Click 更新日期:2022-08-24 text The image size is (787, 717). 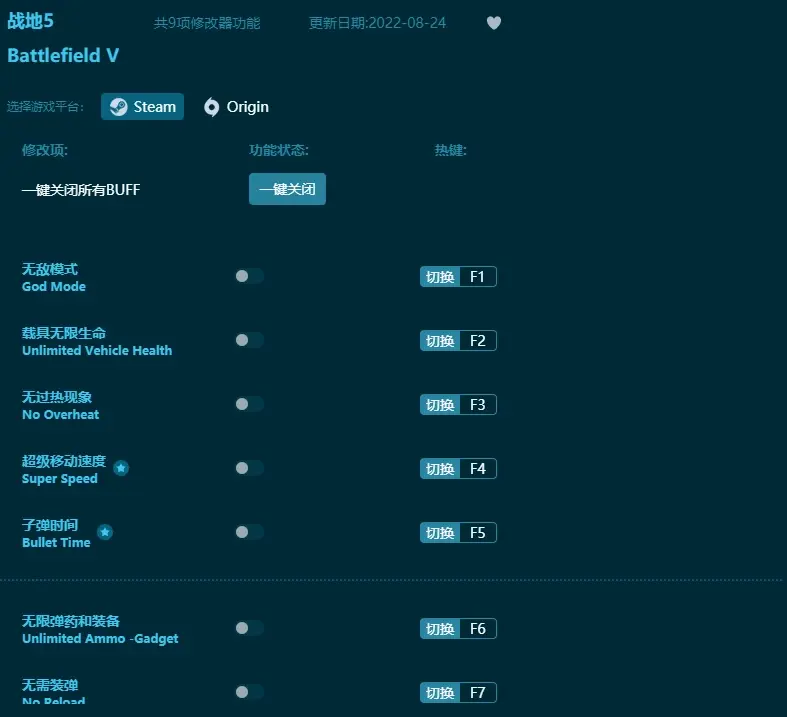tap(377, 23)
